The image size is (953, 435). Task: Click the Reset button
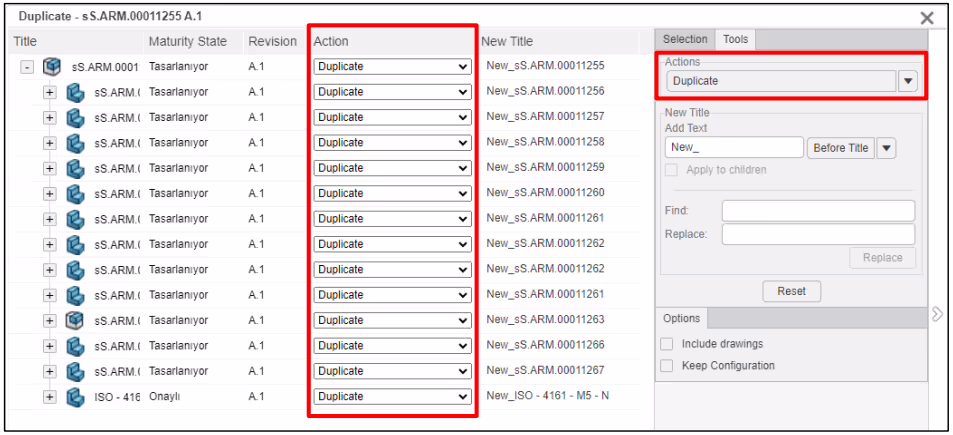pos(791,292)
